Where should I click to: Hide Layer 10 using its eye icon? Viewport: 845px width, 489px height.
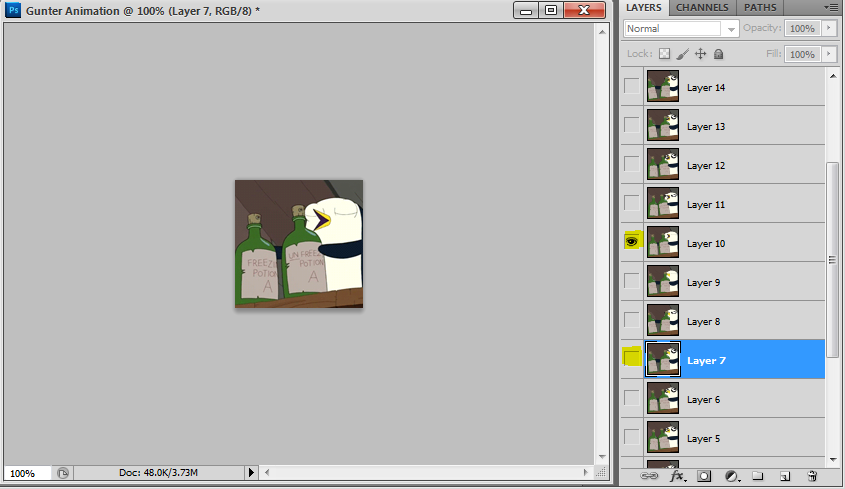[x=632, y=242]
